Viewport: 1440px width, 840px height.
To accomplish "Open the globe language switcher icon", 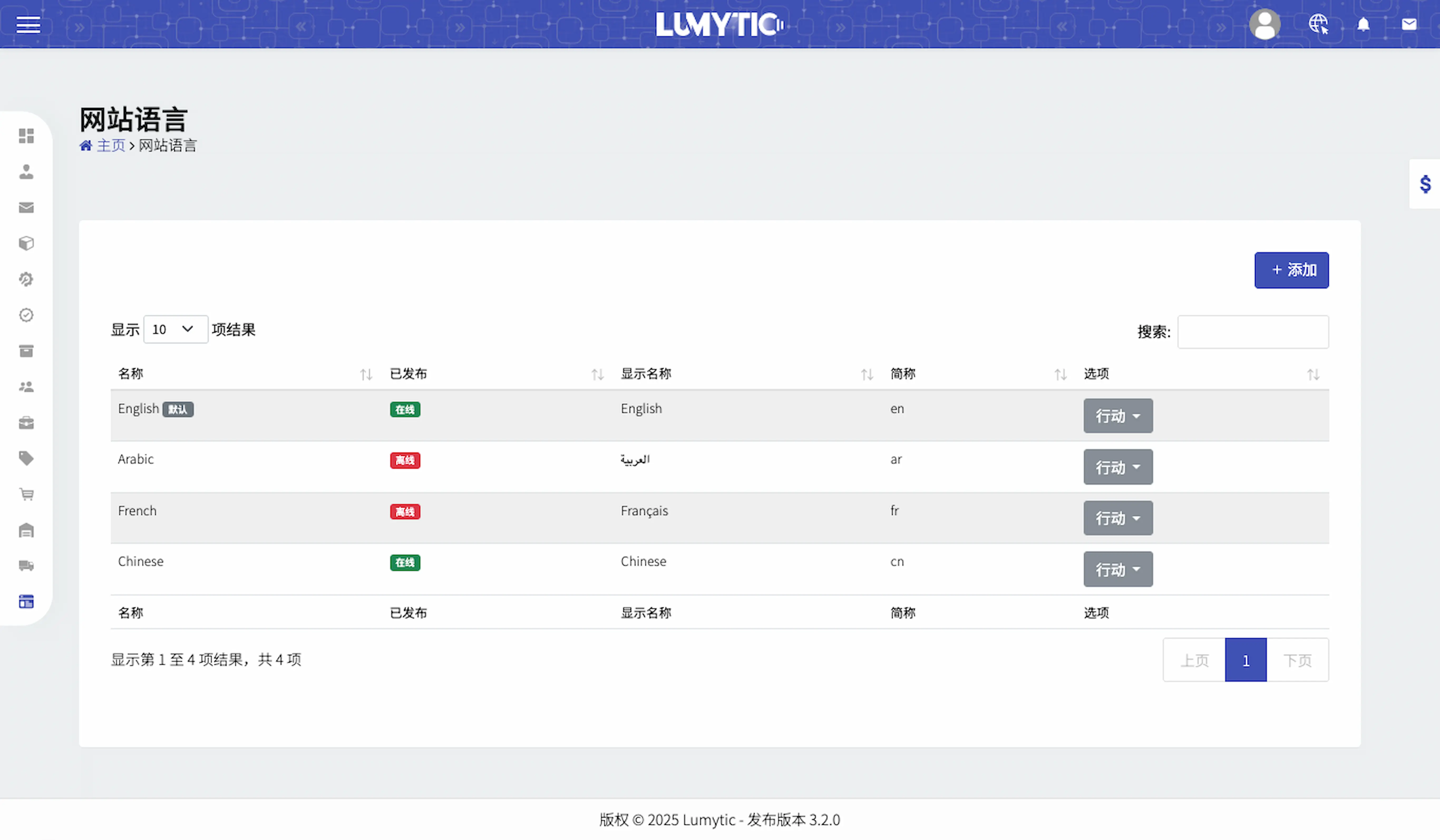I will pos(1318,24).
